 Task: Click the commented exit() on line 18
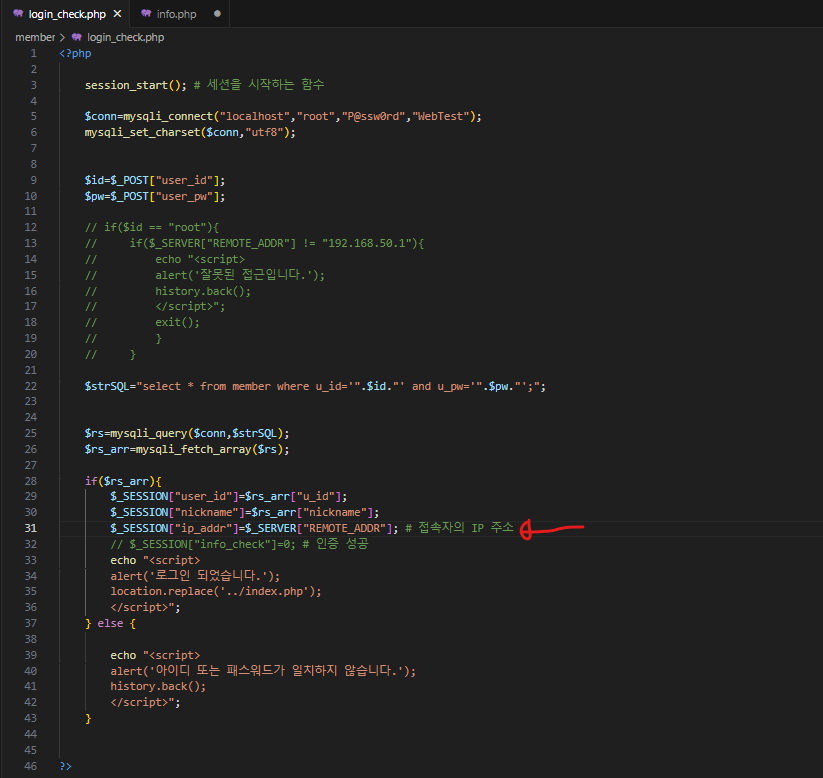coord(177,323)
